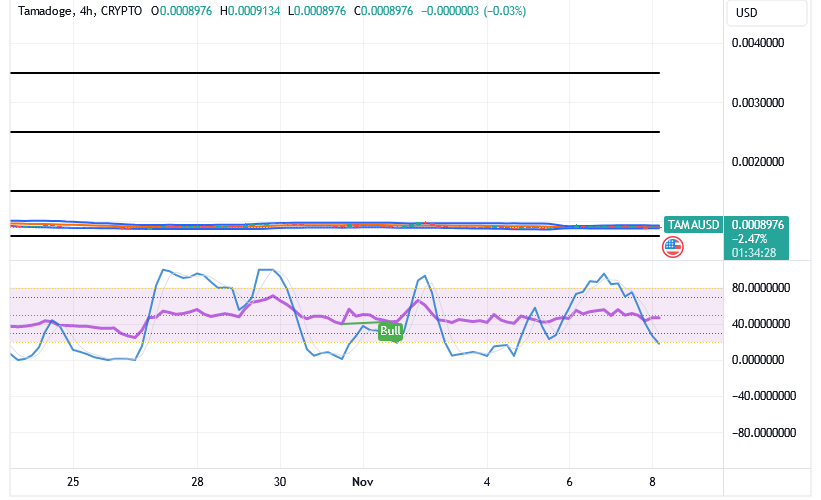Click the 80.0000000 oscillator axis label
821x500 pixels.
point(761,288)
